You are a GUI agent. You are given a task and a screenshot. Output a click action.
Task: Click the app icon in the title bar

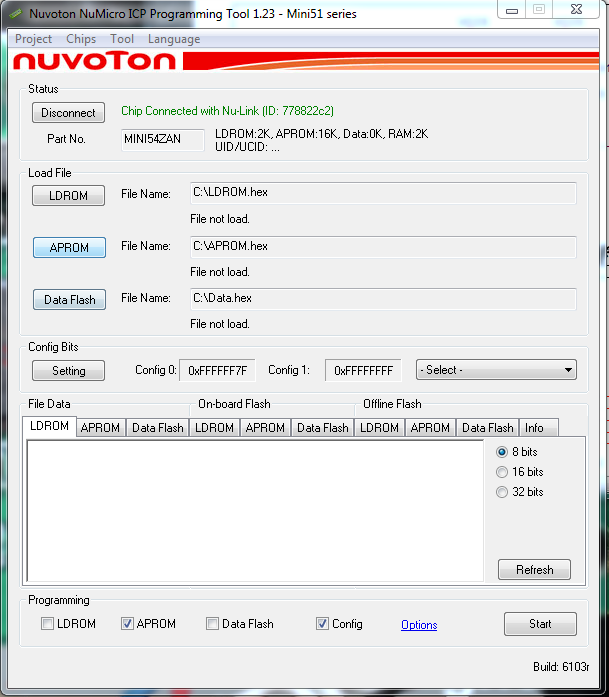[x=16, y=13]
